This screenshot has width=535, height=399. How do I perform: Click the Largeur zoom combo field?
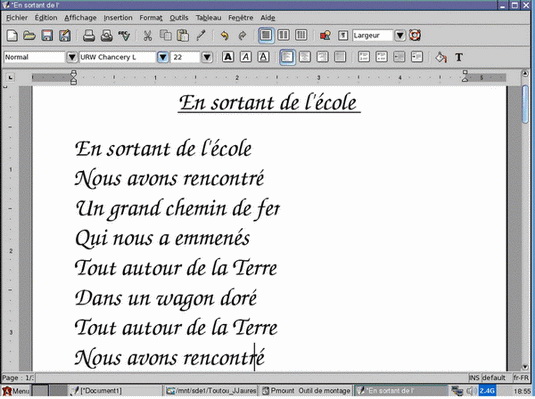373,35
